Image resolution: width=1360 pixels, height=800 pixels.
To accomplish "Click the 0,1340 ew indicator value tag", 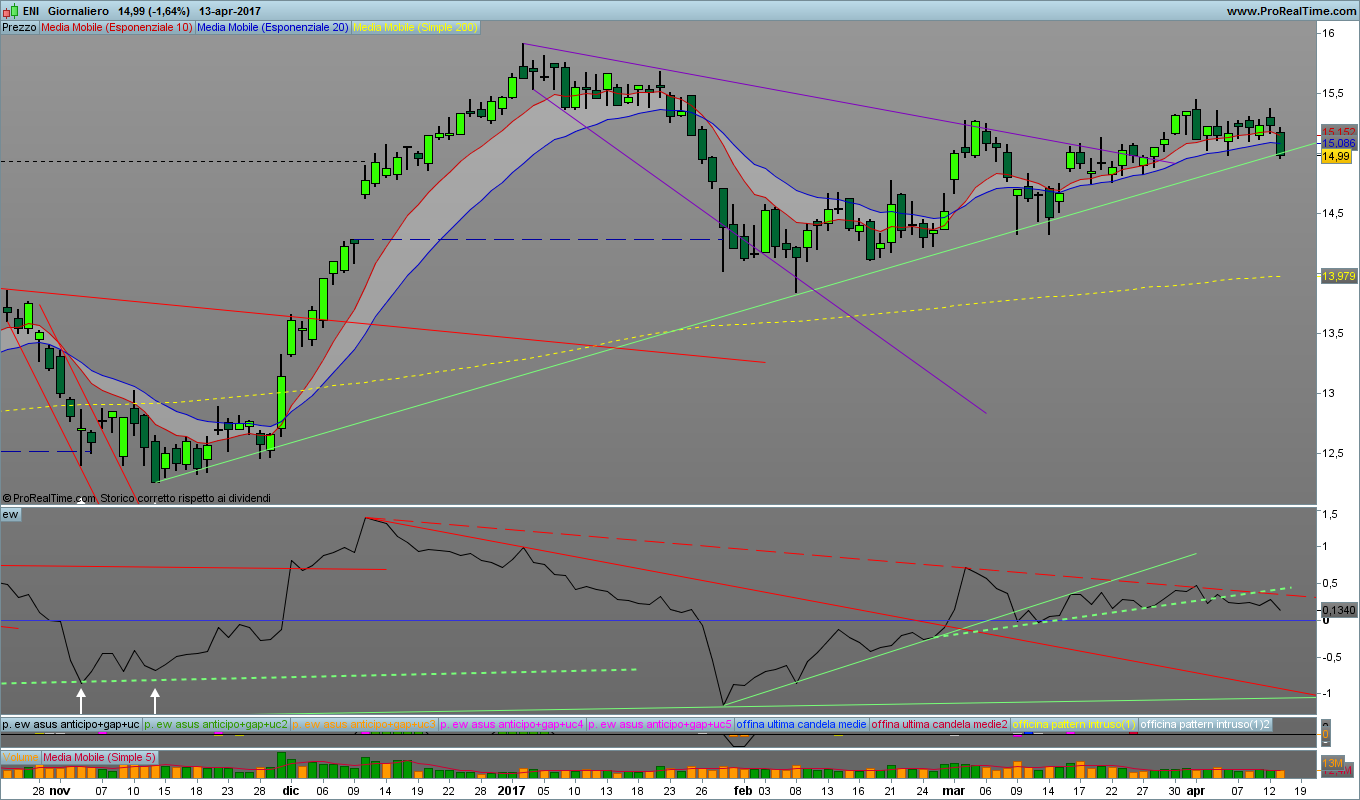I will [1338, 609].
